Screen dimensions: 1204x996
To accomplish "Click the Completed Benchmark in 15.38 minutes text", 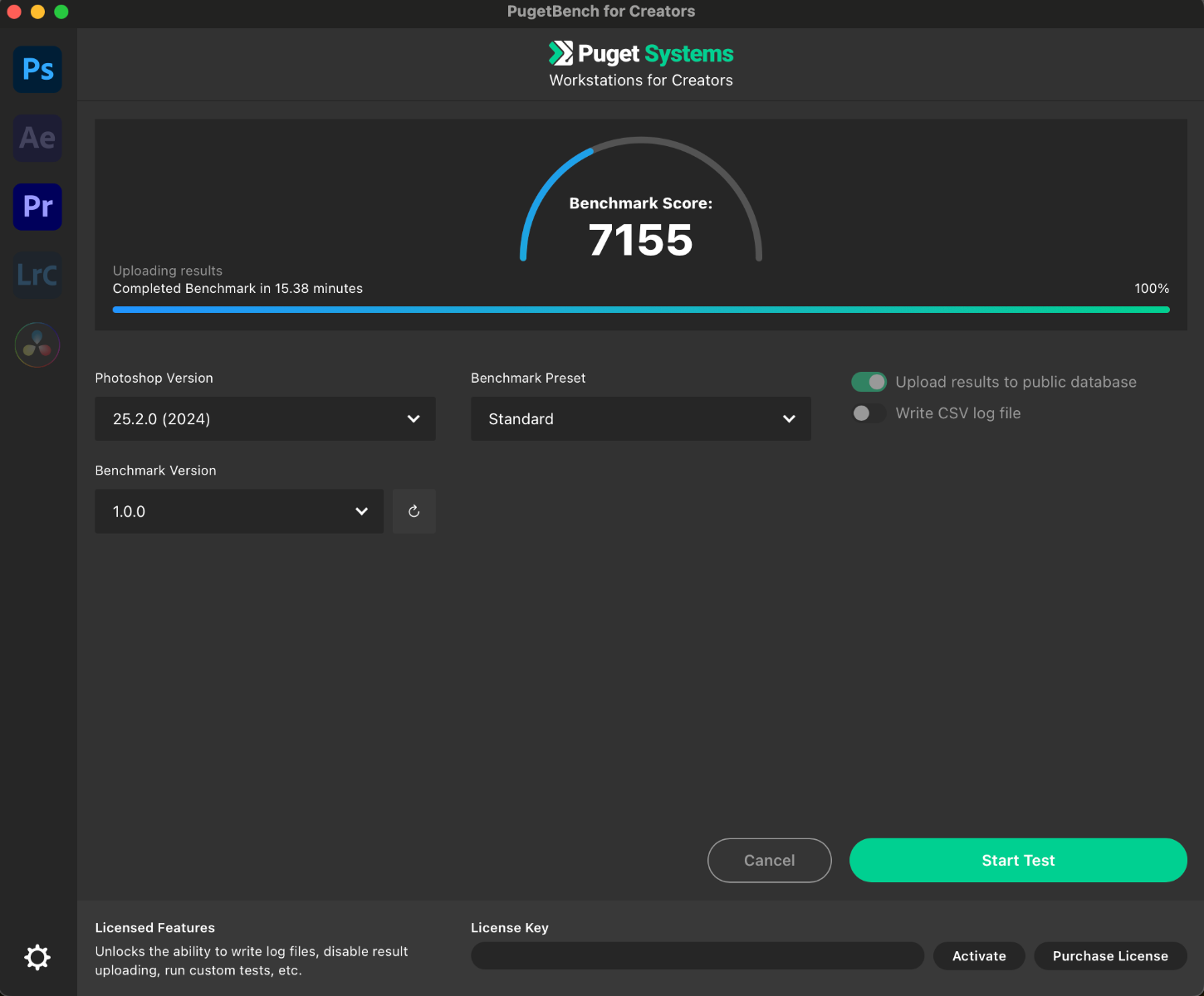I will pos(237,289).
